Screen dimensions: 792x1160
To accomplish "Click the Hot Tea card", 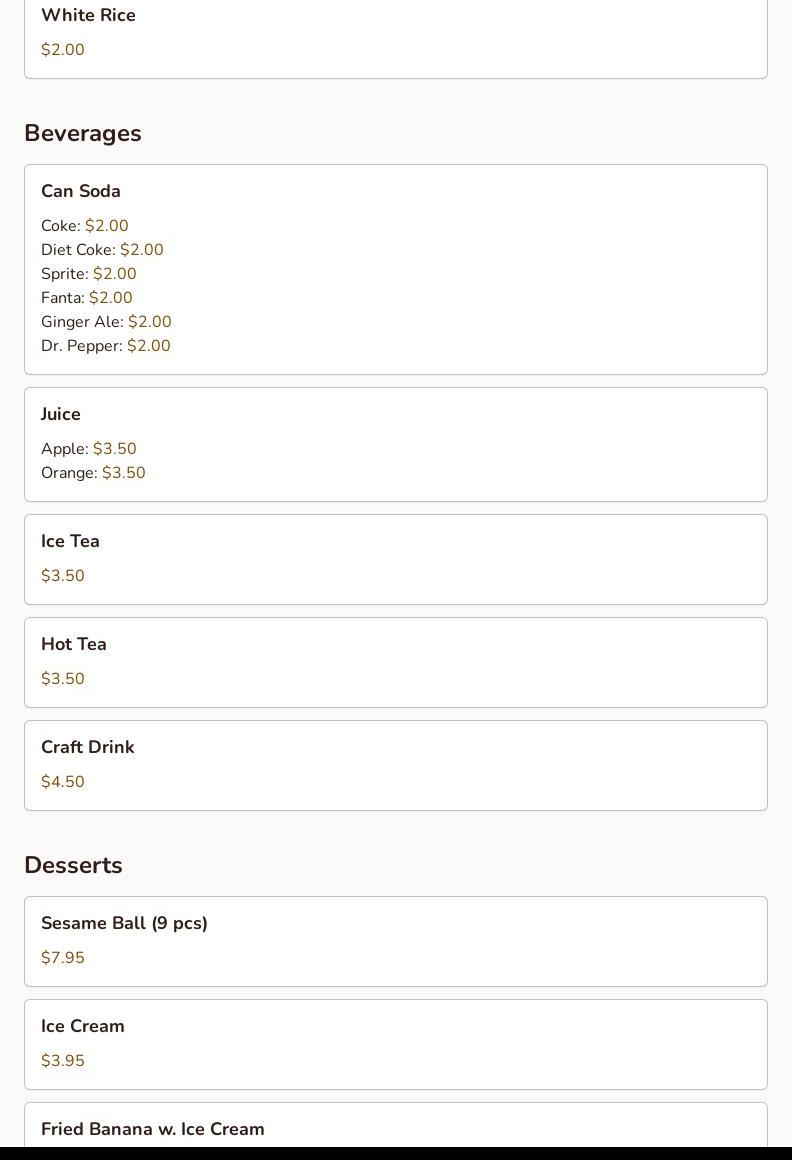I will coord(395,662).
